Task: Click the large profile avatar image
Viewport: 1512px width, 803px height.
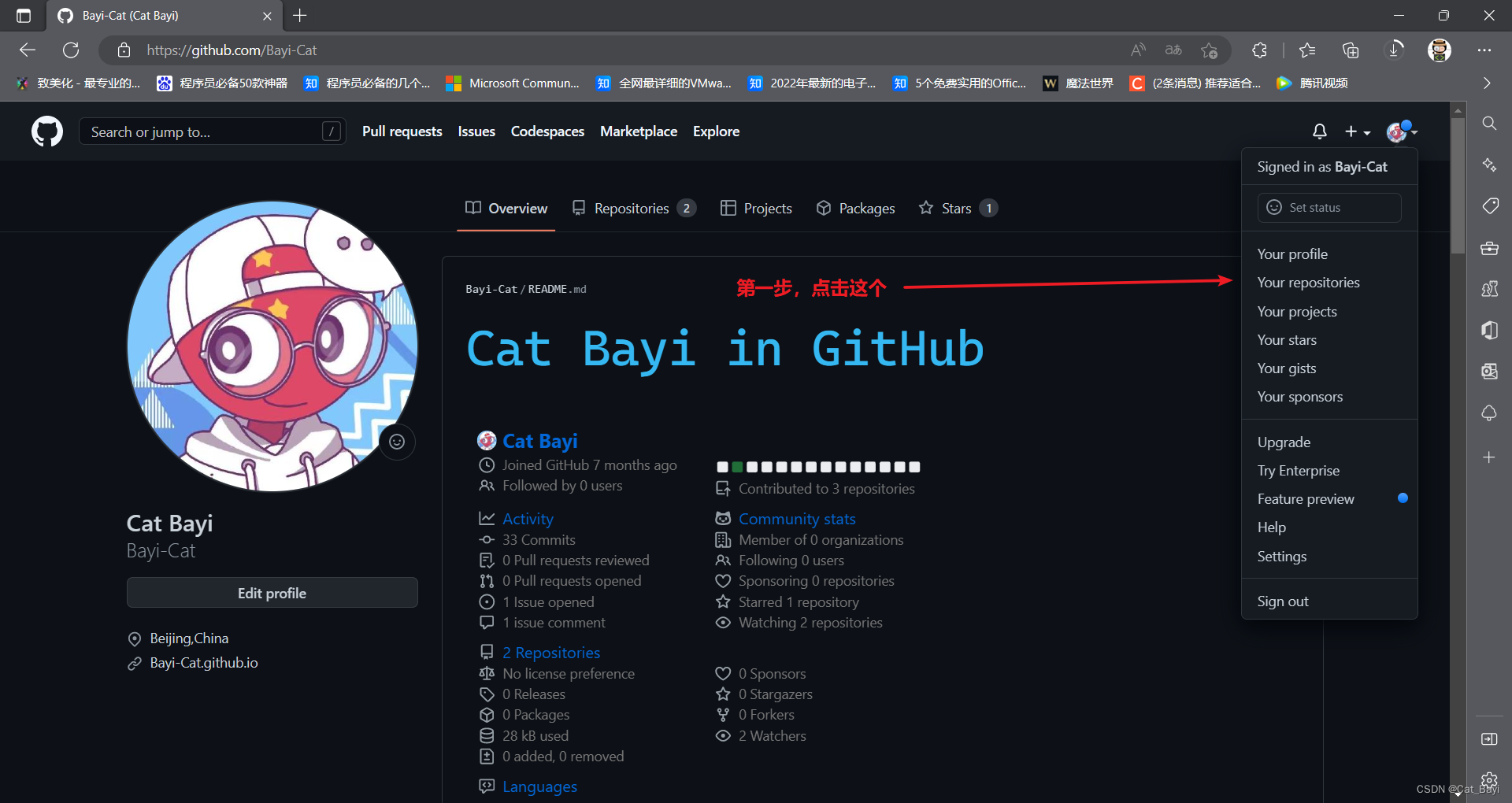Action: [x=272, y=346]
